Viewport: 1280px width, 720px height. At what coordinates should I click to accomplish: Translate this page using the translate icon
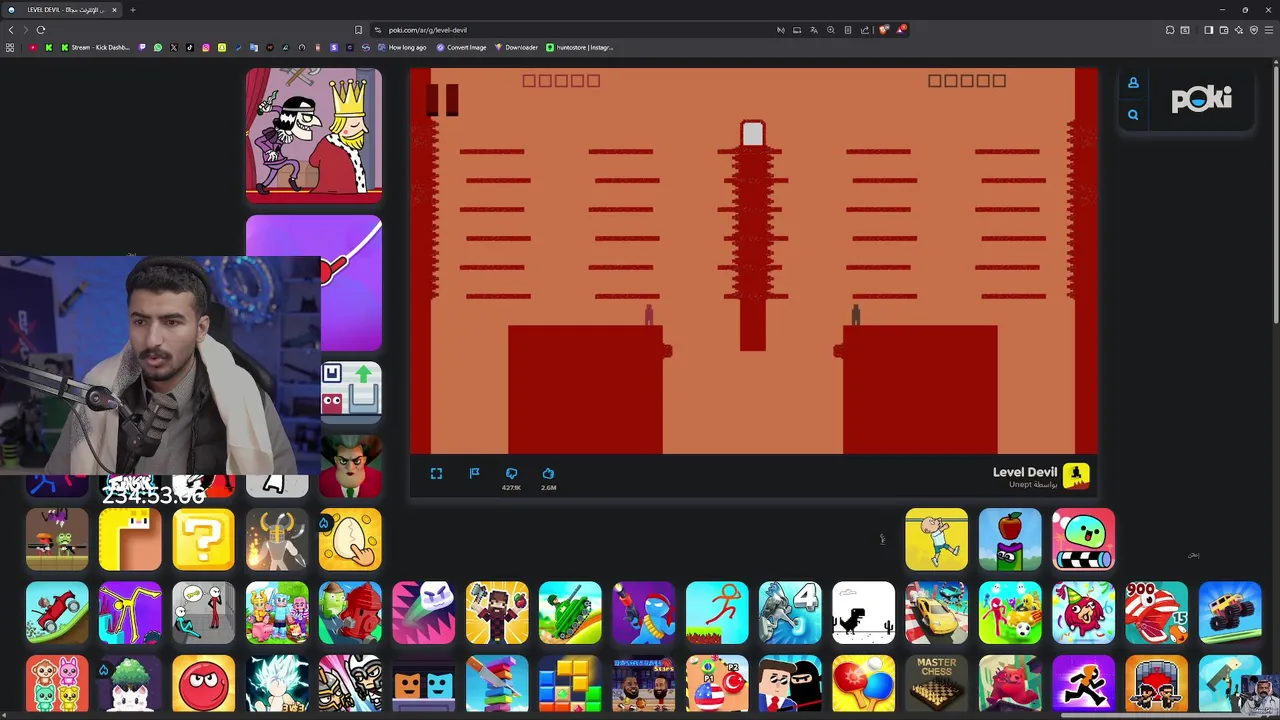[x=814, y=30]
